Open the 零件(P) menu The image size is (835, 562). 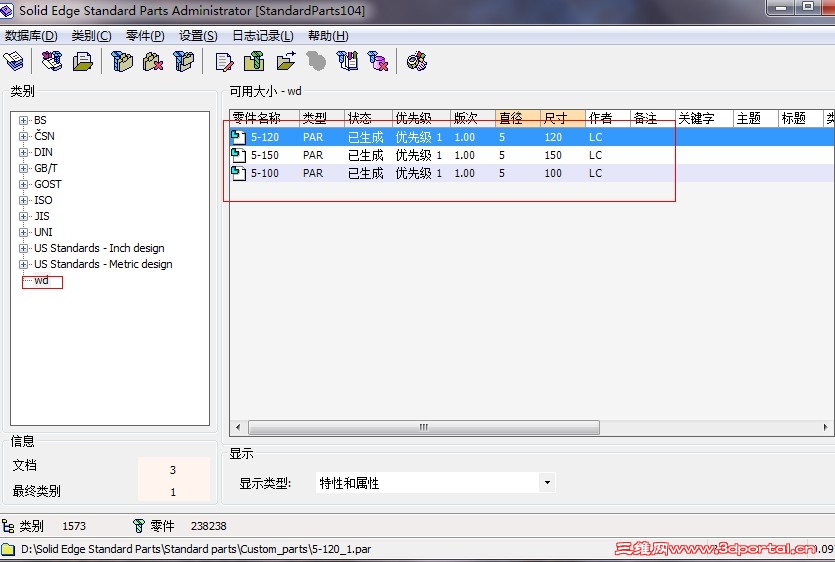click(x=145, y=36)
